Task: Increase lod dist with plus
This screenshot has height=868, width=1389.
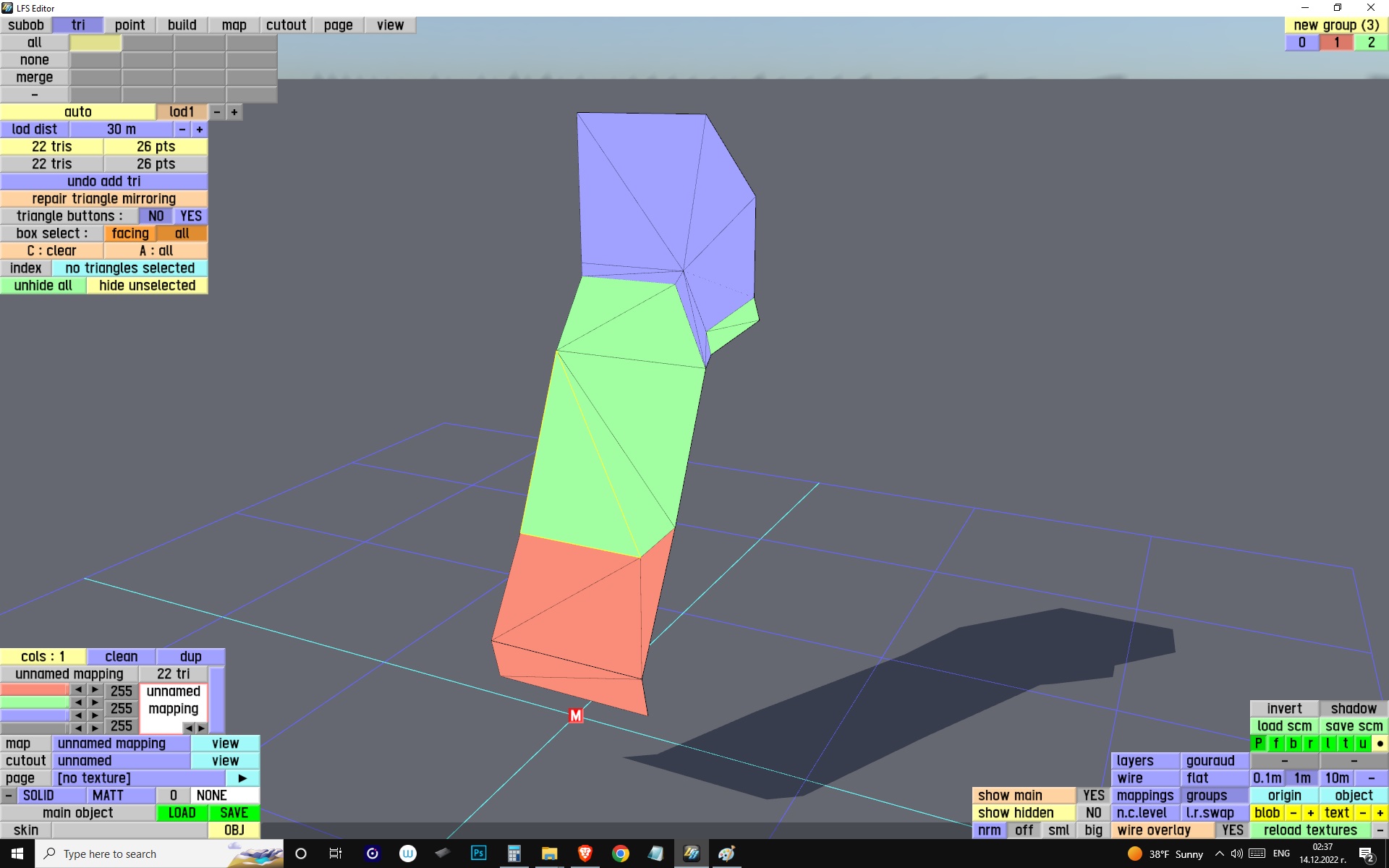Action: pyautogui.click(x=199, y=129)
